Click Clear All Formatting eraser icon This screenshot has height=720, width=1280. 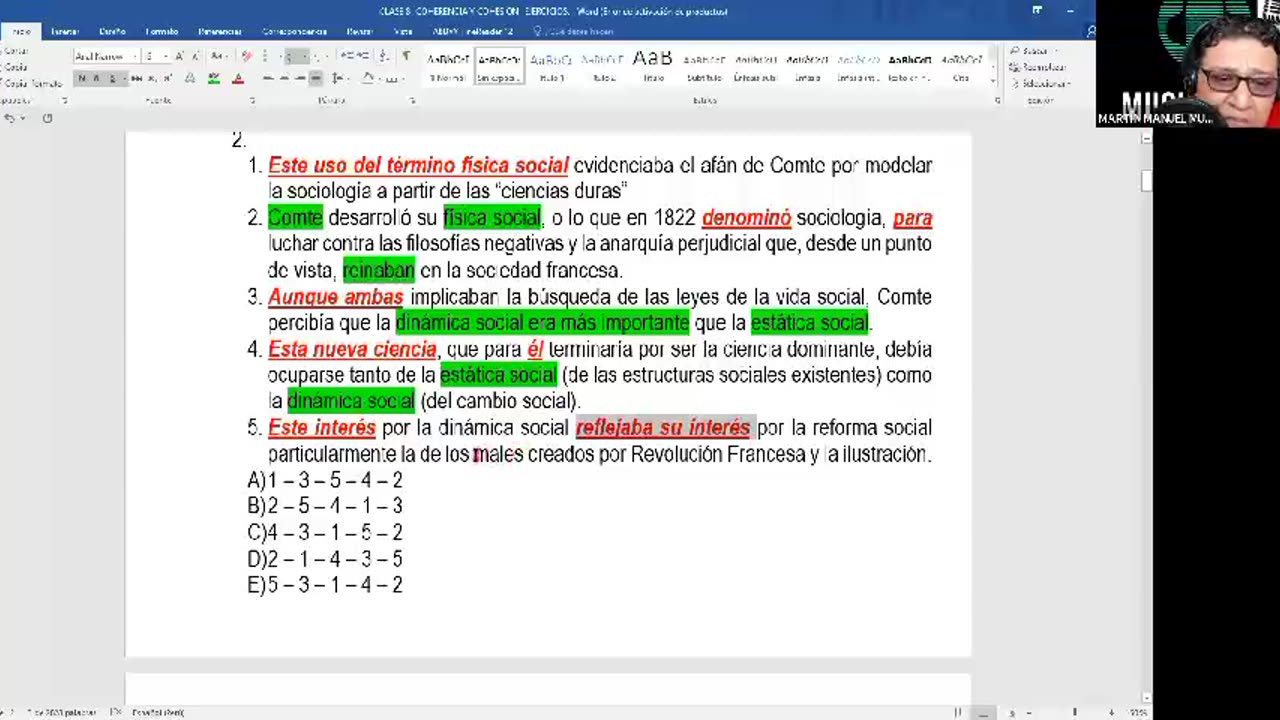[246, 56]
